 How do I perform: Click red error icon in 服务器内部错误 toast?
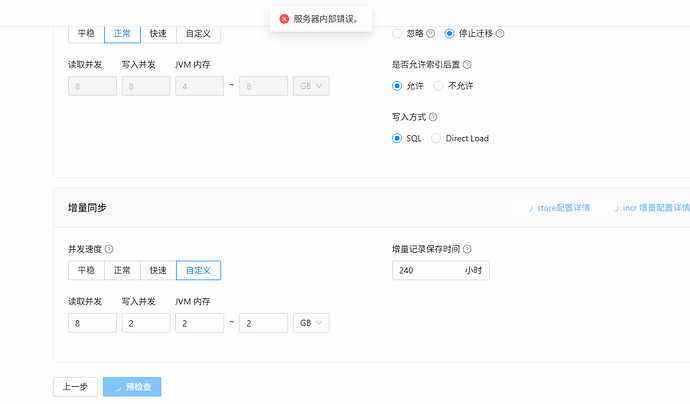coord(284,19)
